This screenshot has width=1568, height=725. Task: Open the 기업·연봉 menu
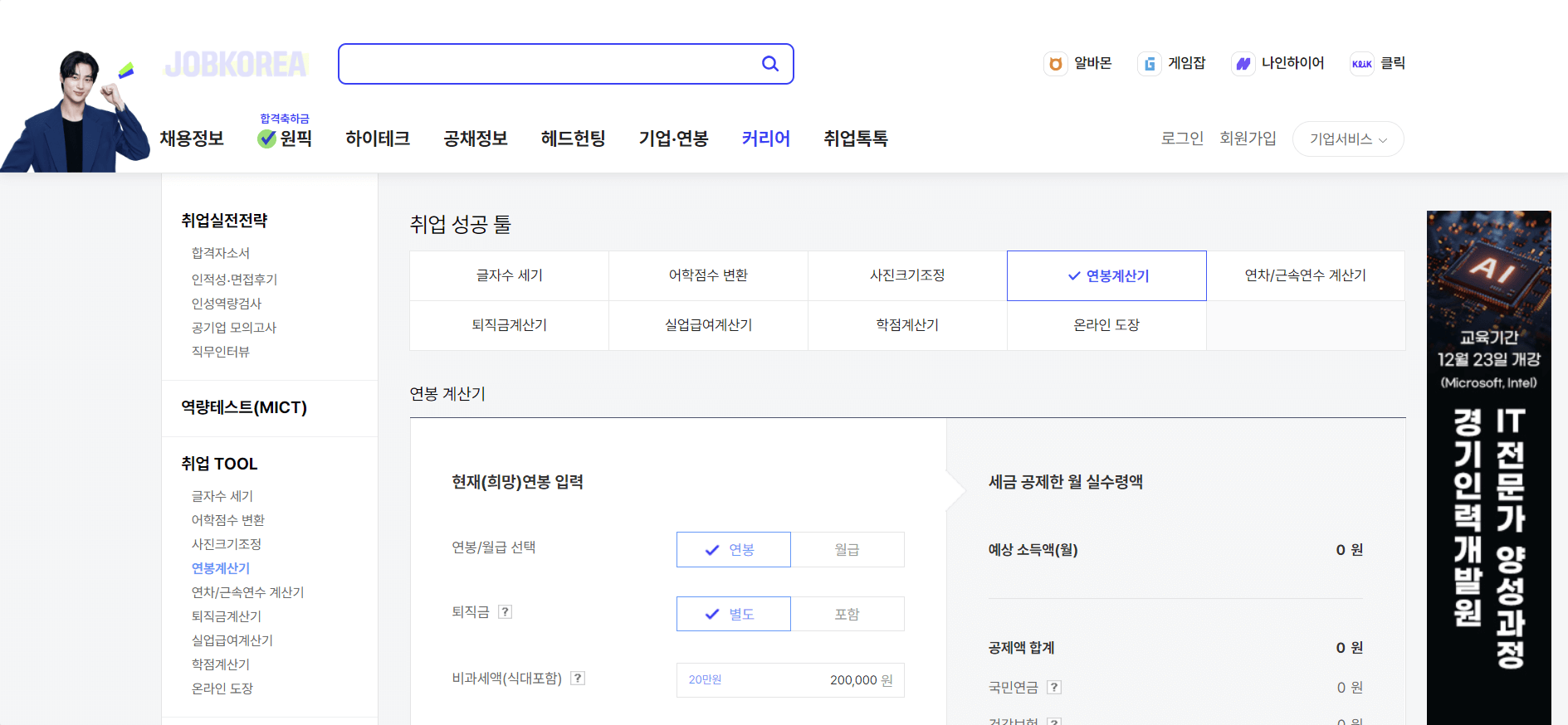673,139
